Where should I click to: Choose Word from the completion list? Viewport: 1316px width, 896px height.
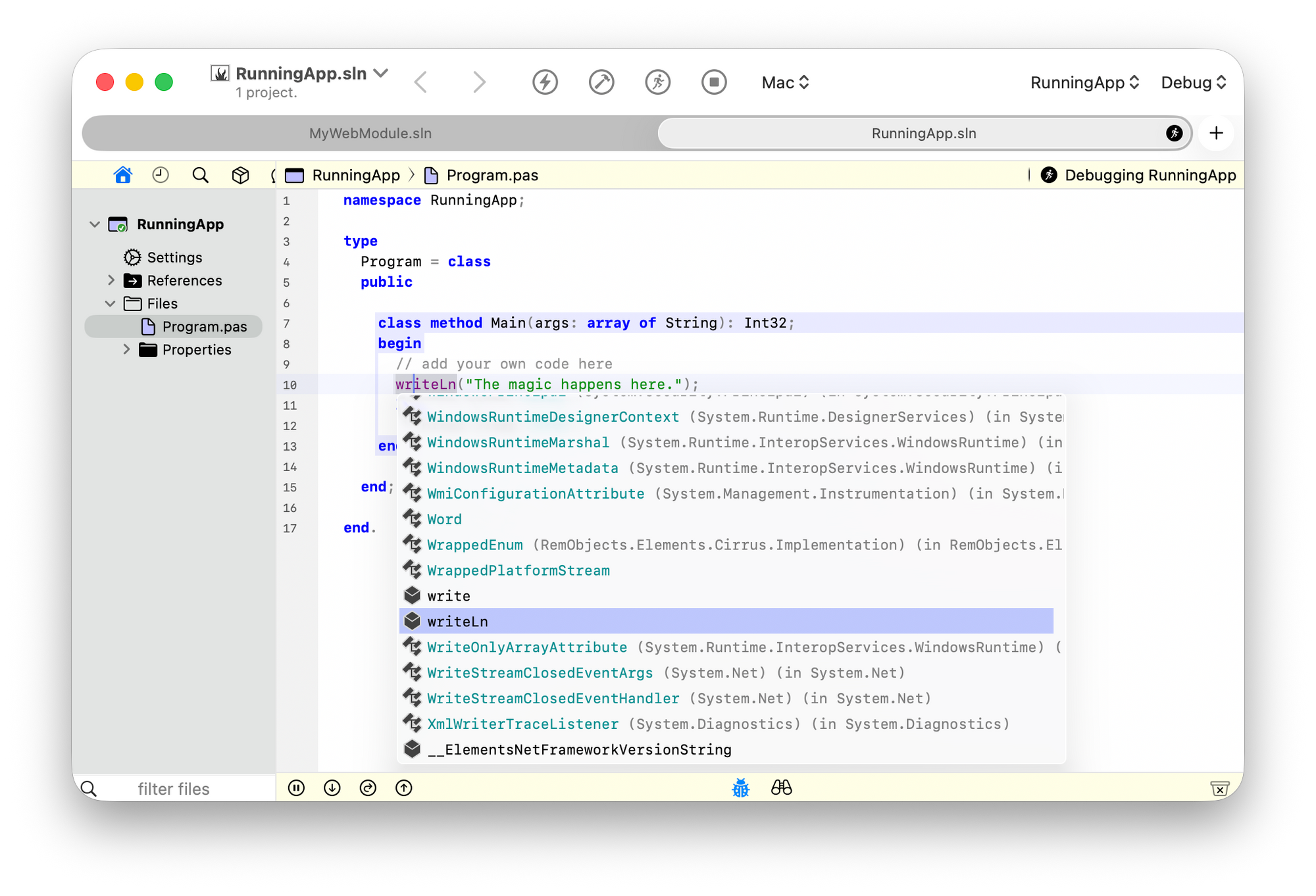pos(726,519)
